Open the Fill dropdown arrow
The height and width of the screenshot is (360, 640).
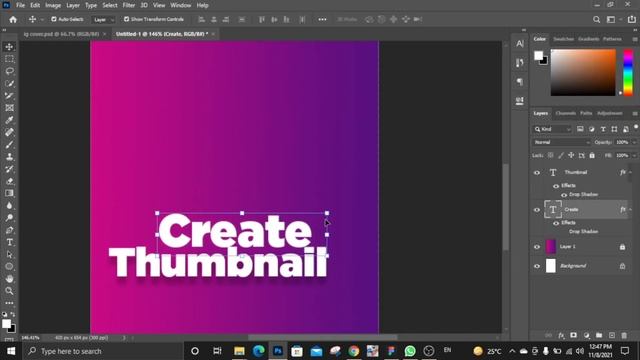[634, 156]
